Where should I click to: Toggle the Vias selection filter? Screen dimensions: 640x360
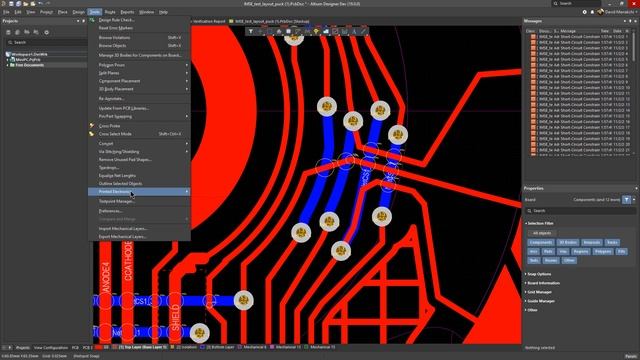563,251
